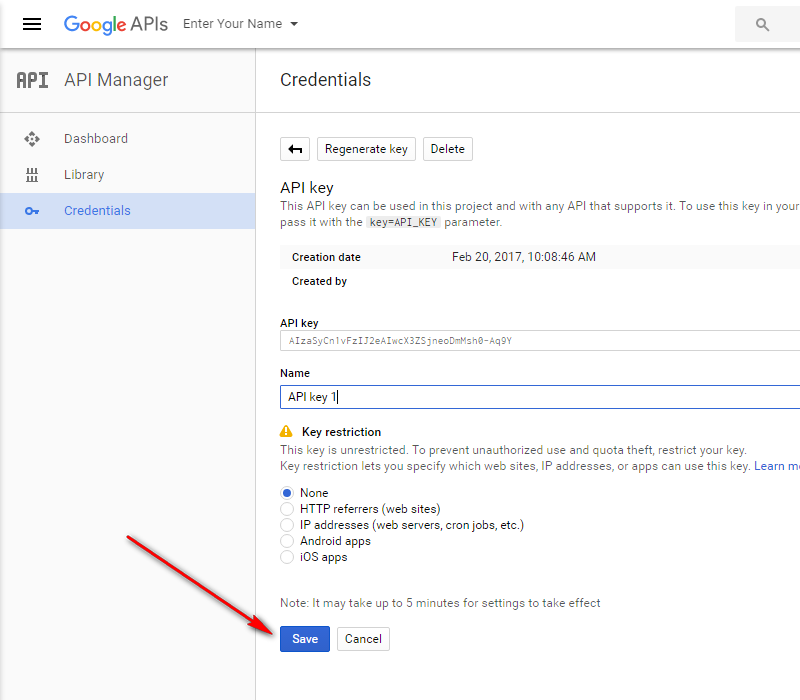800x700 pixels.
Task: Select HTTP referrers (web sites) option
Action: [x=287, y=509]
